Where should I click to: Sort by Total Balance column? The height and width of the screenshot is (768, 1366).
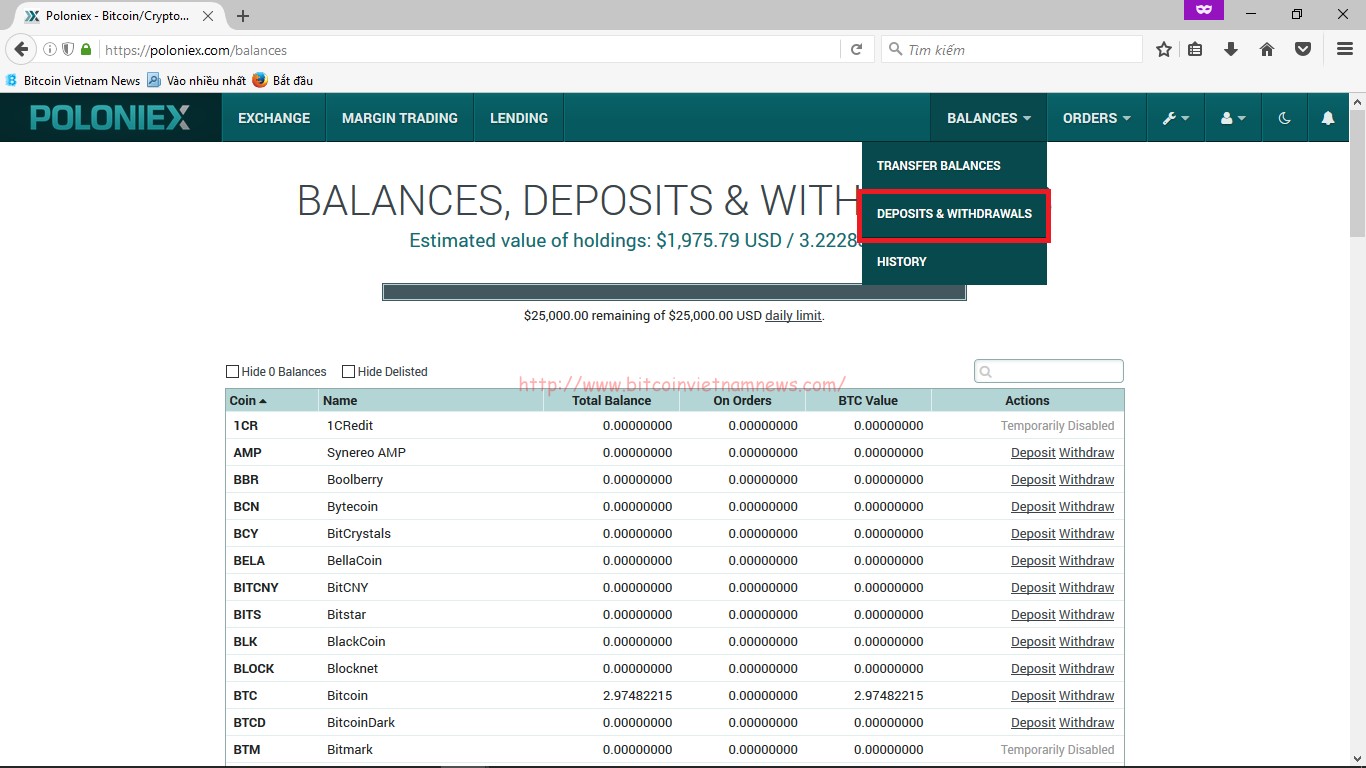[x=611, y=400]
